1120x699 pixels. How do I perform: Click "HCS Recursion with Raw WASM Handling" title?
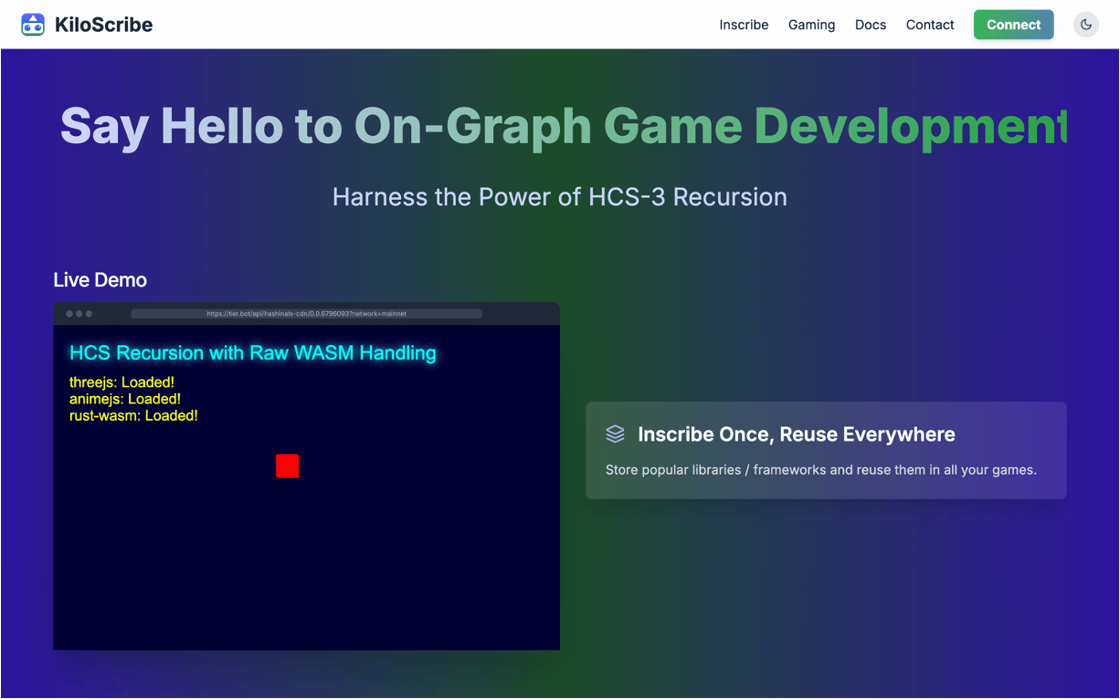[x=253, y=353]
